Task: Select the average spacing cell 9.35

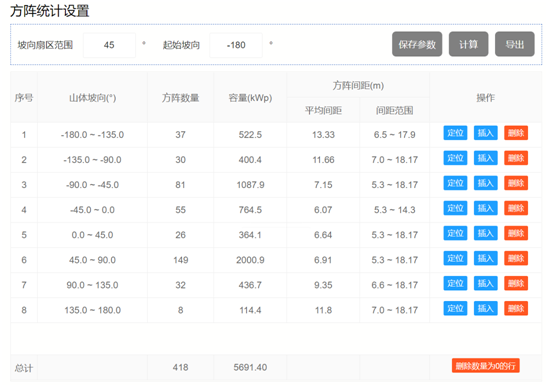Action: pos(323,285)
